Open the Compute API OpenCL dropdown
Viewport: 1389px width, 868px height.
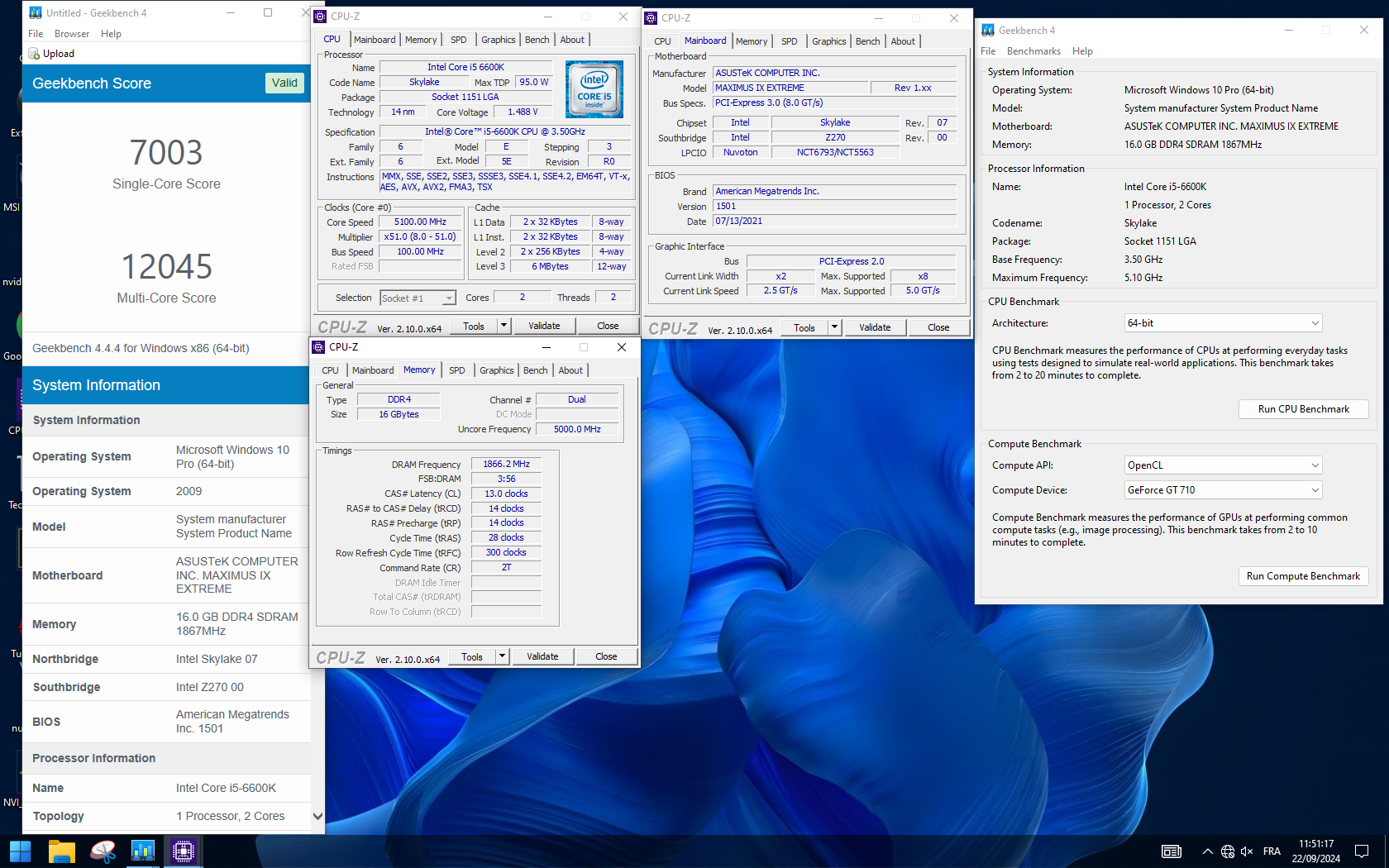1224,465
